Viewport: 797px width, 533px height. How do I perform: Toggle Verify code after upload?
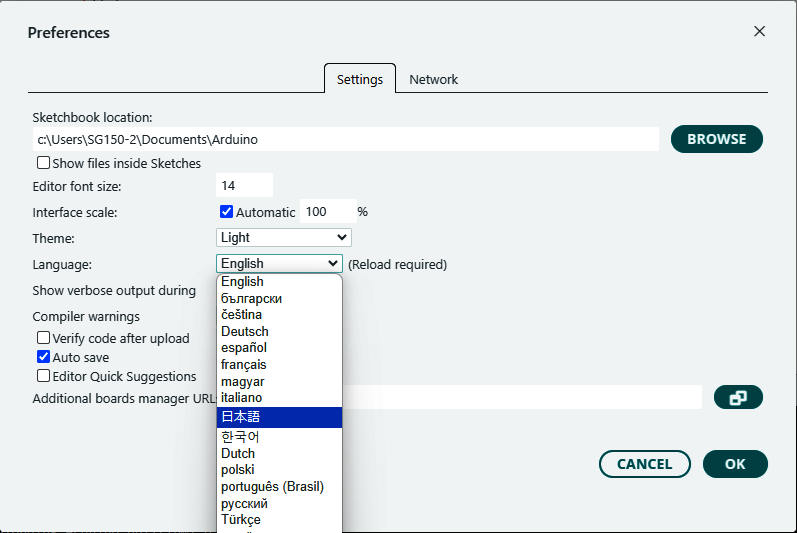click(44, 338)
